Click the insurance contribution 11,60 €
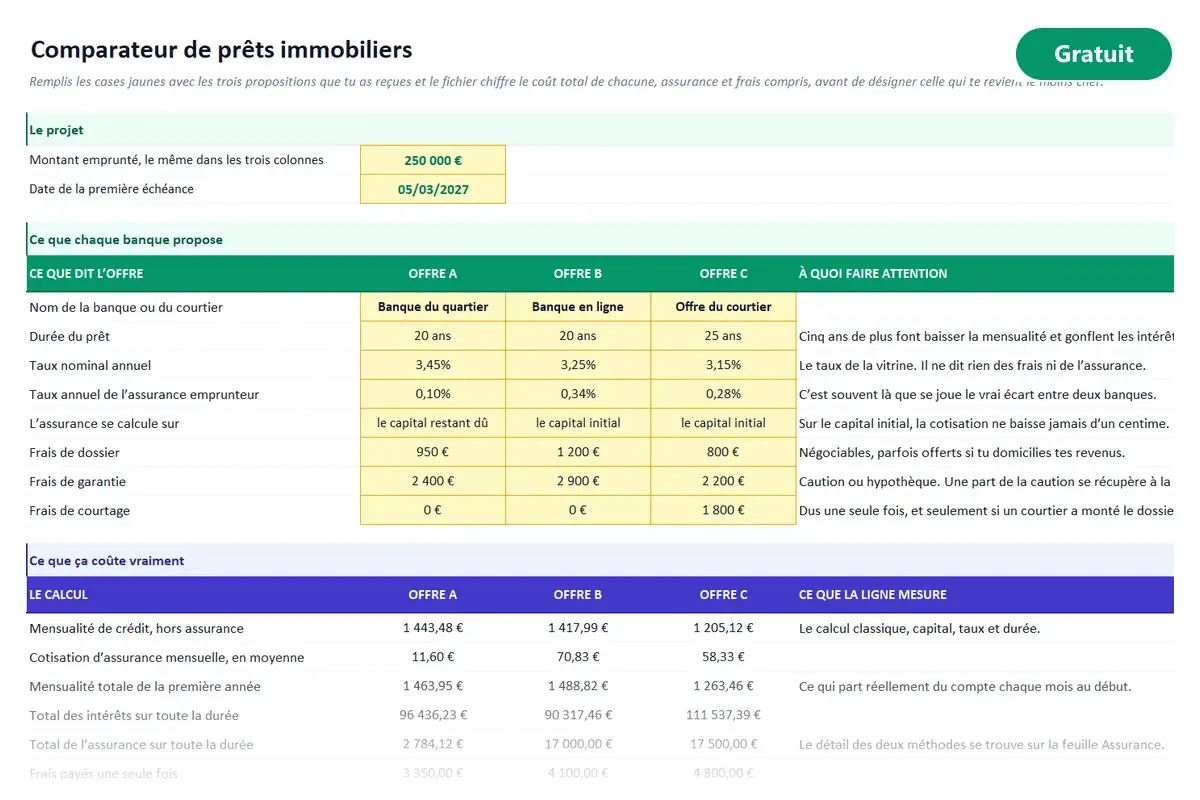The width and height of the screenshot is (1200, 800). point(433,658)
